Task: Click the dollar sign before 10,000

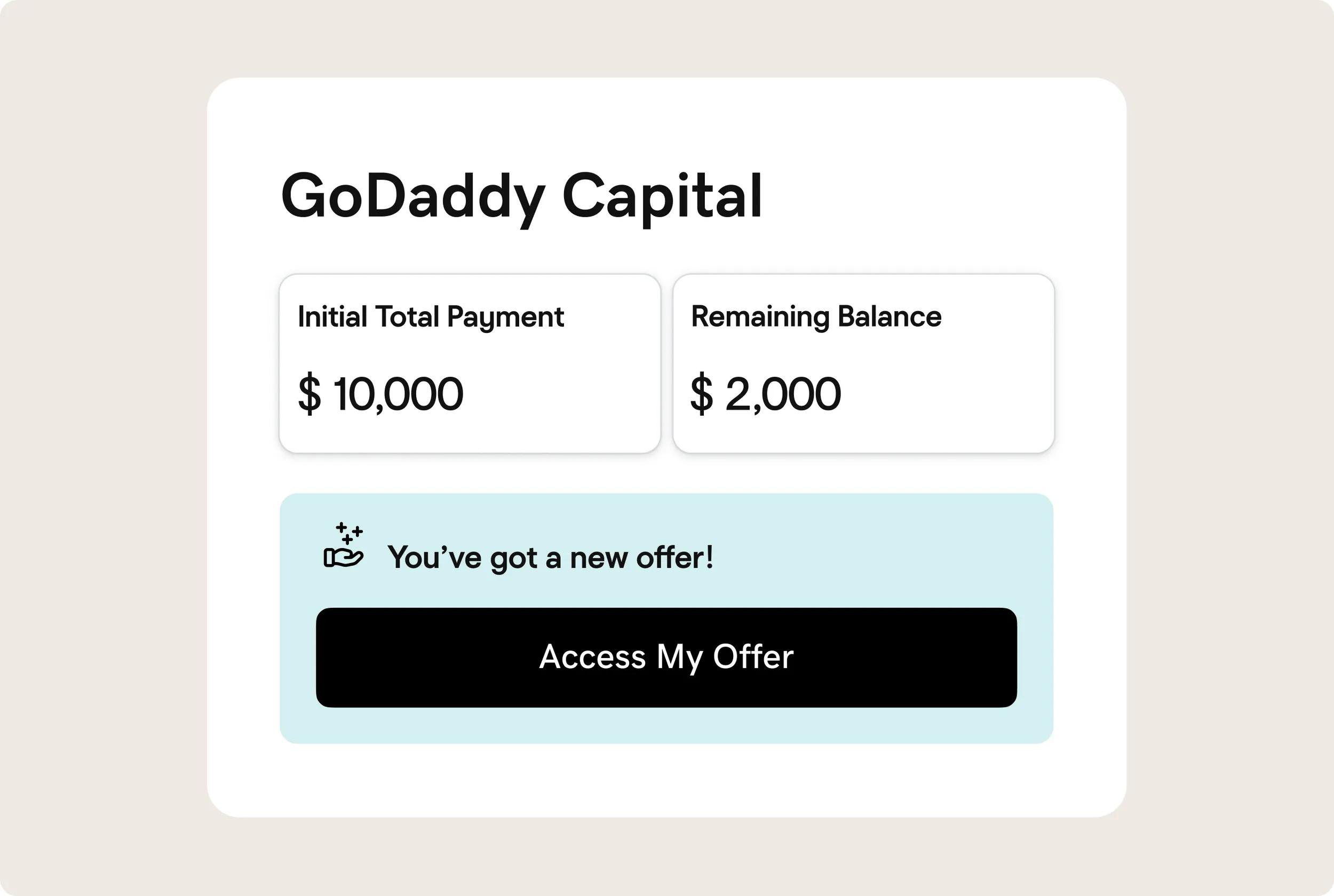Action: point(309,394)
